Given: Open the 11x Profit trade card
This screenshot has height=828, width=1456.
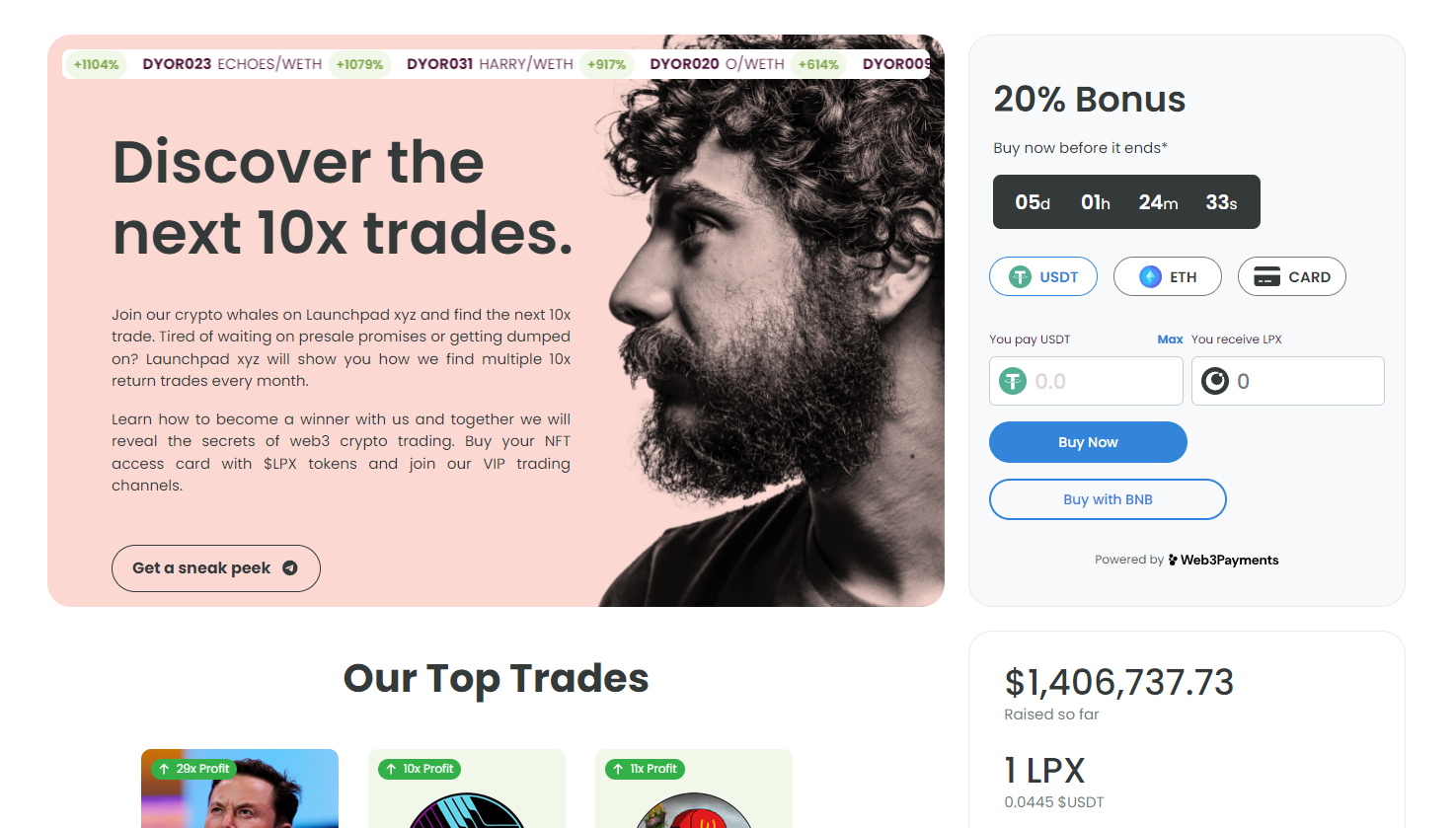Looking at the screenshot, I should point(694,789).
